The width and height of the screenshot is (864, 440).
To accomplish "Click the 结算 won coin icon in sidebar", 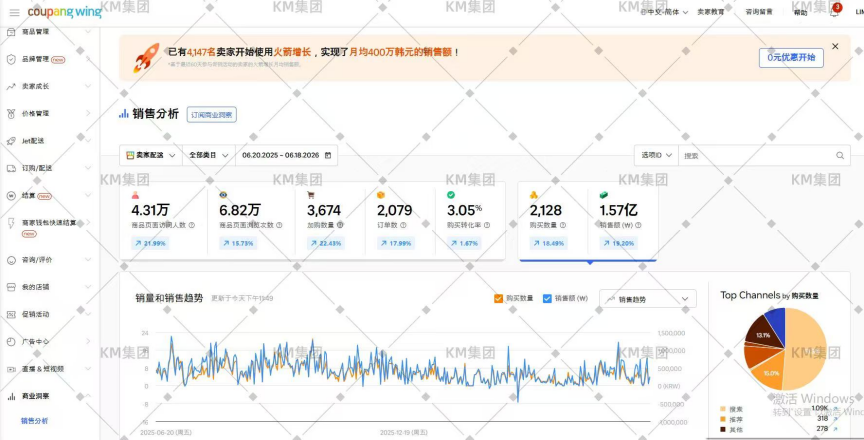I will coord(11,195).
